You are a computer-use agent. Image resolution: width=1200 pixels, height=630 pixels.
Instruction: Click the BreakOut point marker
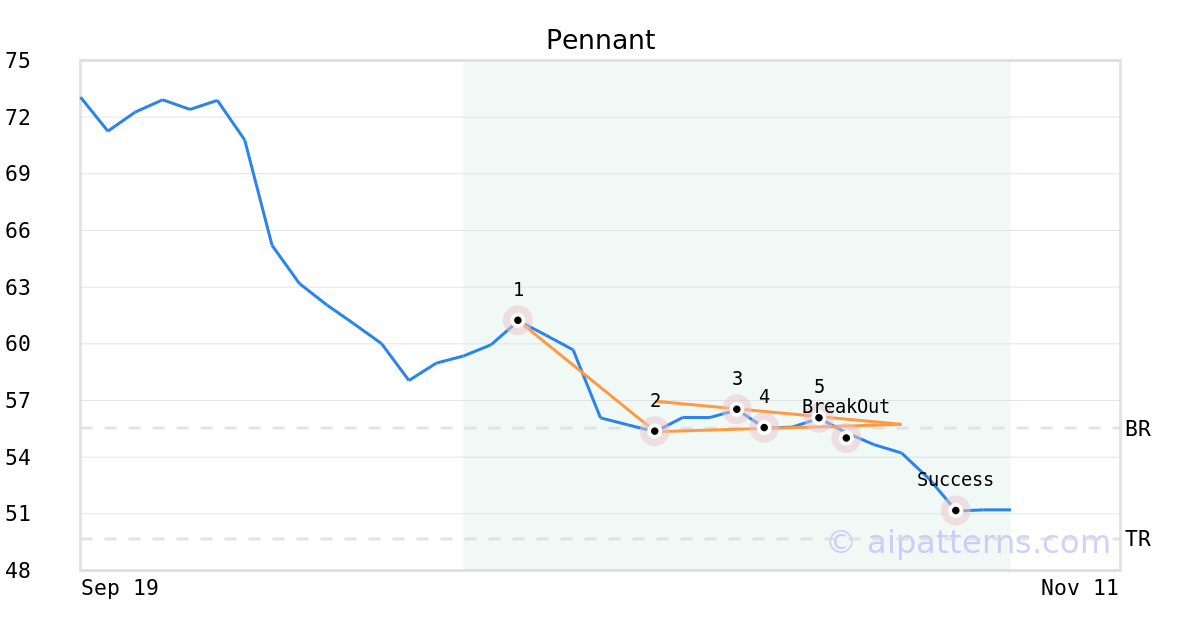point(846,437)
